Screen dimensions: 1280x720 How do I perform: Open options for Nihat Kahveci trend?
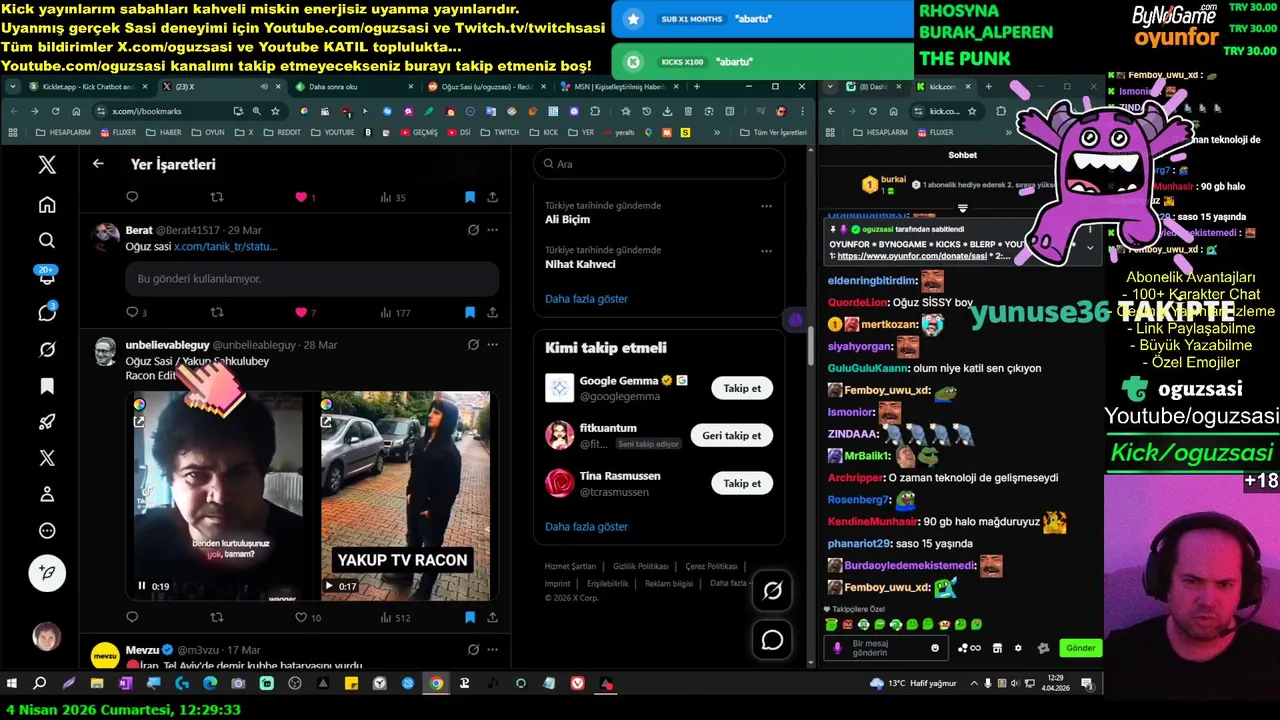766,250
